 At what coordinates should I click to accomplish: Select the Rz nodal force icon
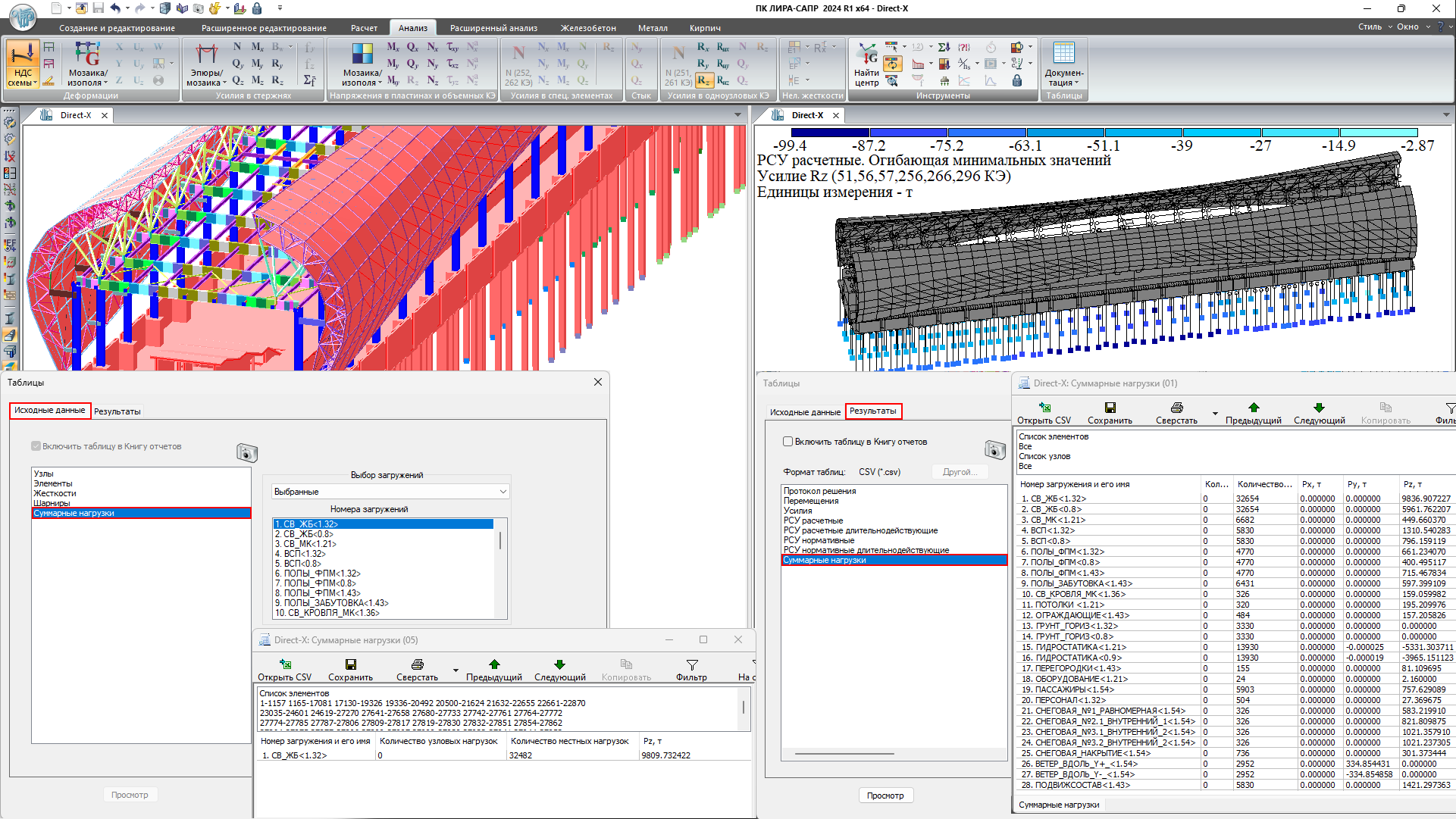click(703, 80)
